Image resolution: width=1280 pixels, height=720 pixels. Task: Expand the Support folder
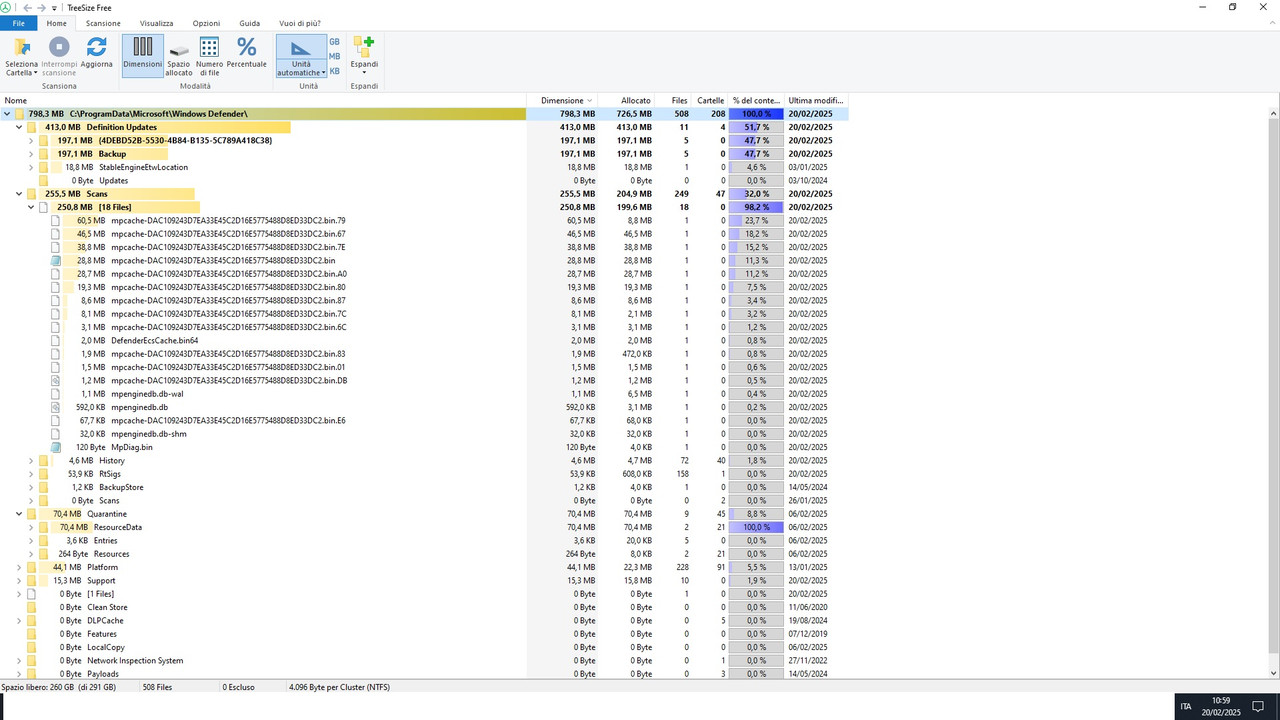pos(19,580)
